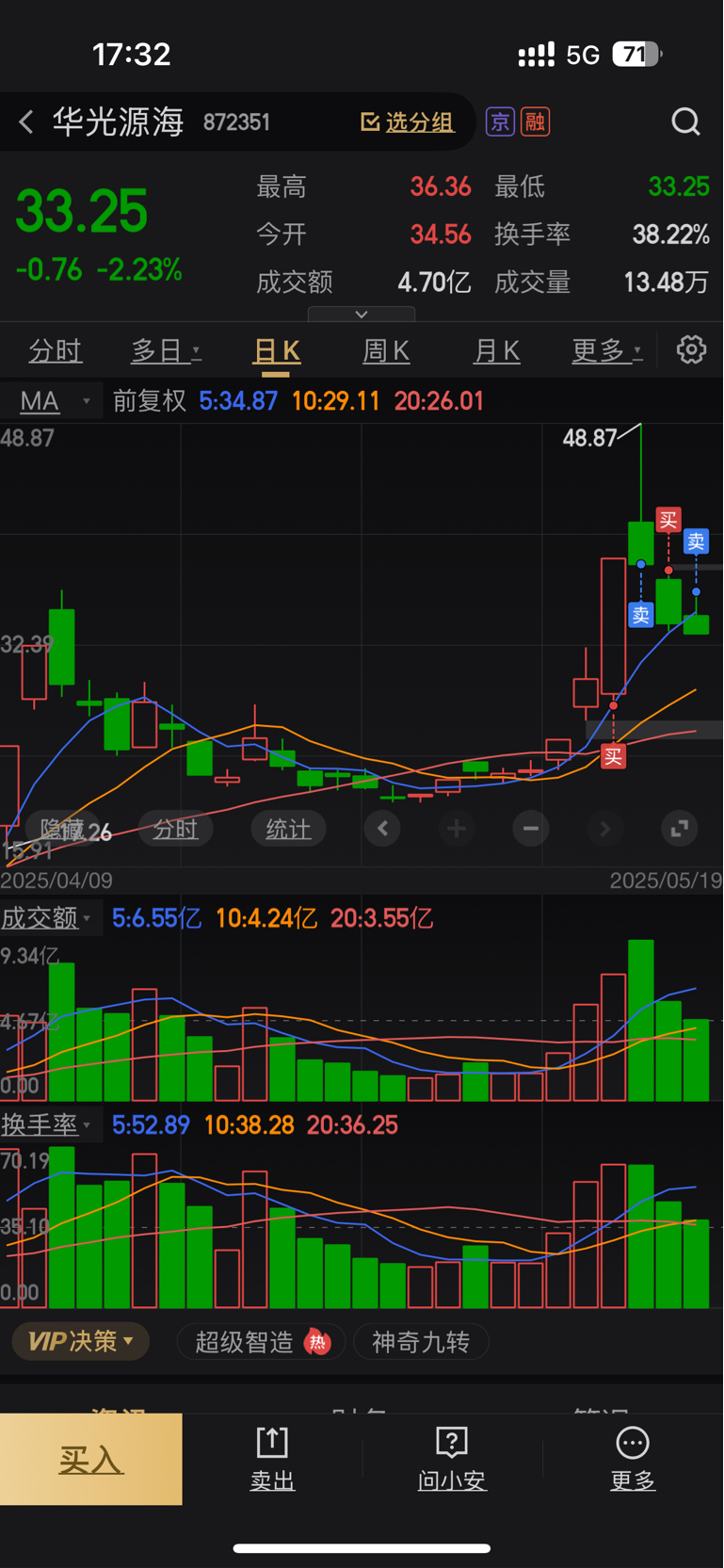Open the search magnifier icon

pyautogui.click(x=685, y=121)
